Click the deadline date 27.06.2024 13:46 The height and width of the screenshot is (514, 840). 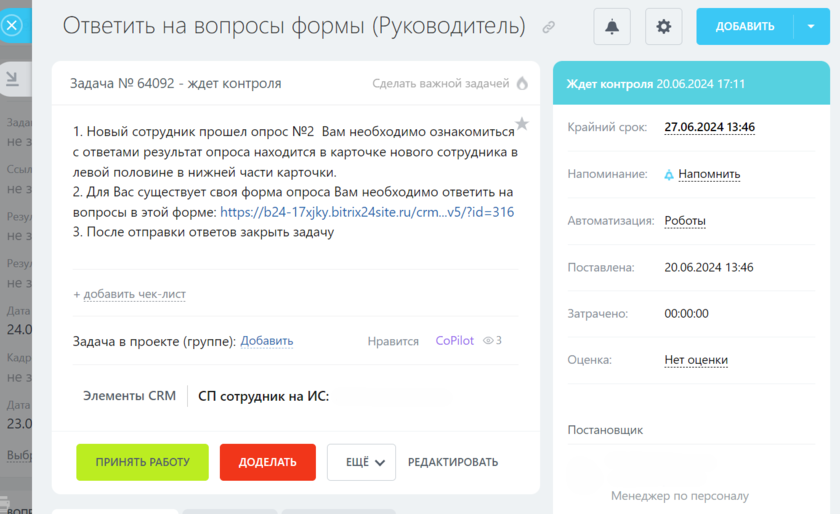point(709,127)
